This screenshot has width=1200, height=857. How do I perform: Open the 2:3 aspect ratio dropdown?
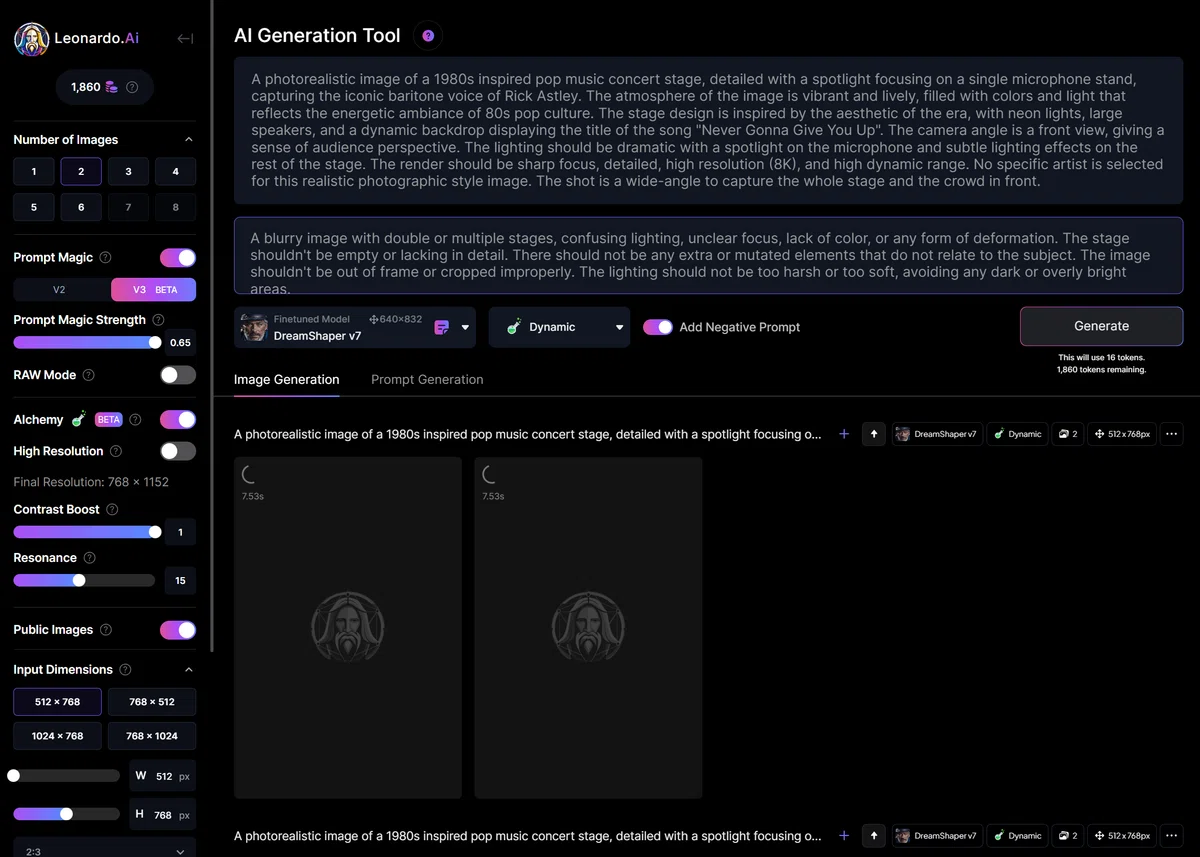[x=105, y=849]
